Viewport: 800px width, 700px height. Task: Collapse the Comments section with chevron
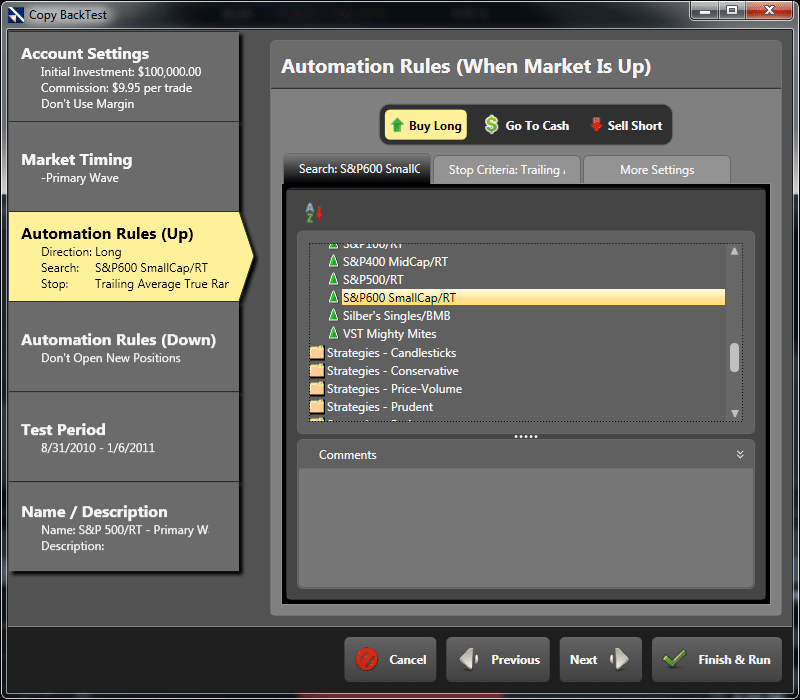click(x=740, y=454)
